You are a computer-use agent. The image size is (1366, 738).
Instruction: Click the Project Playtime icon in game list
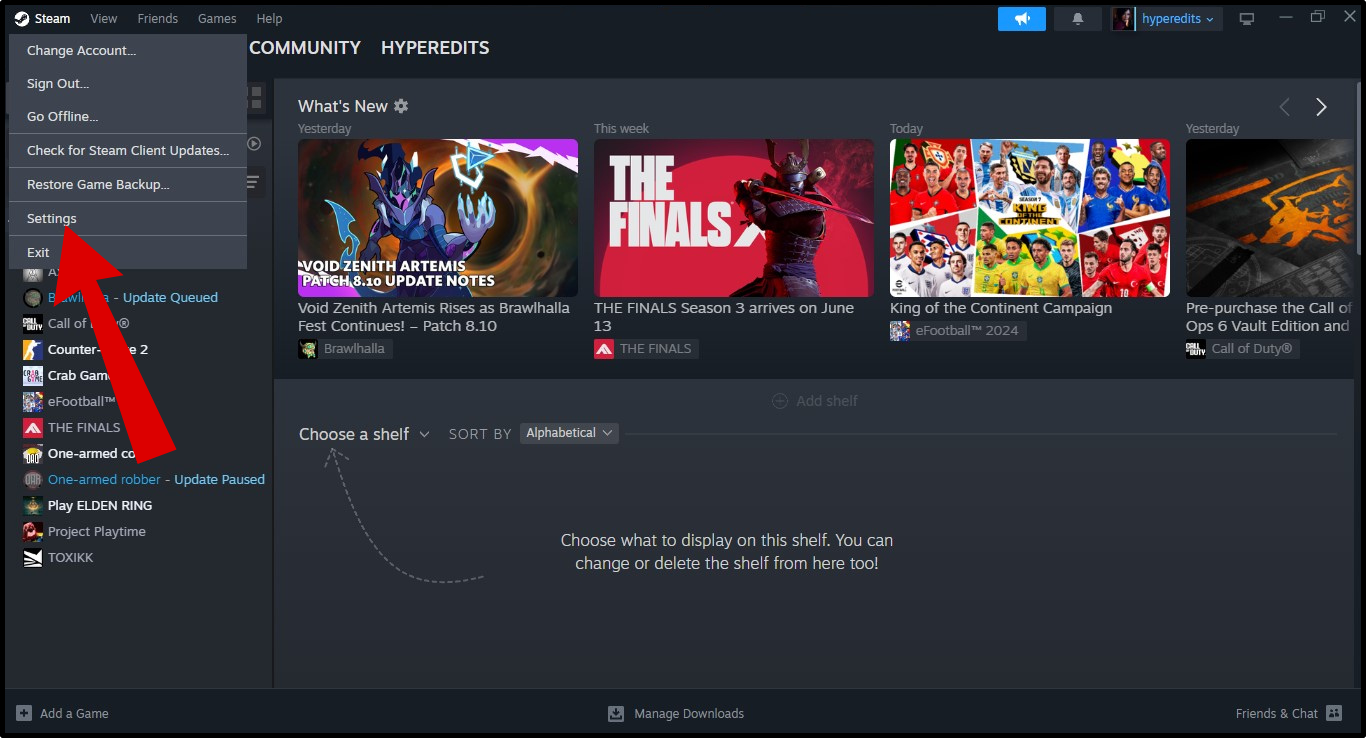pyautogui.click(x=33, y=532)
